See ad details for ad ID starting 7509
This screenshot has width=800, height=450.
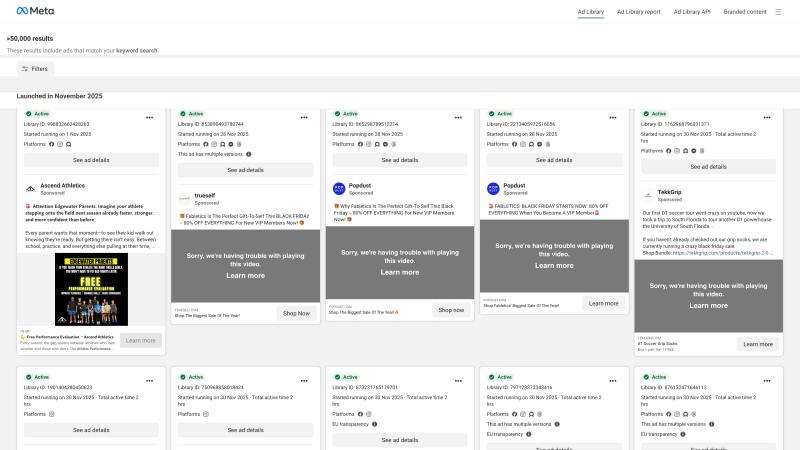(245, 430)
